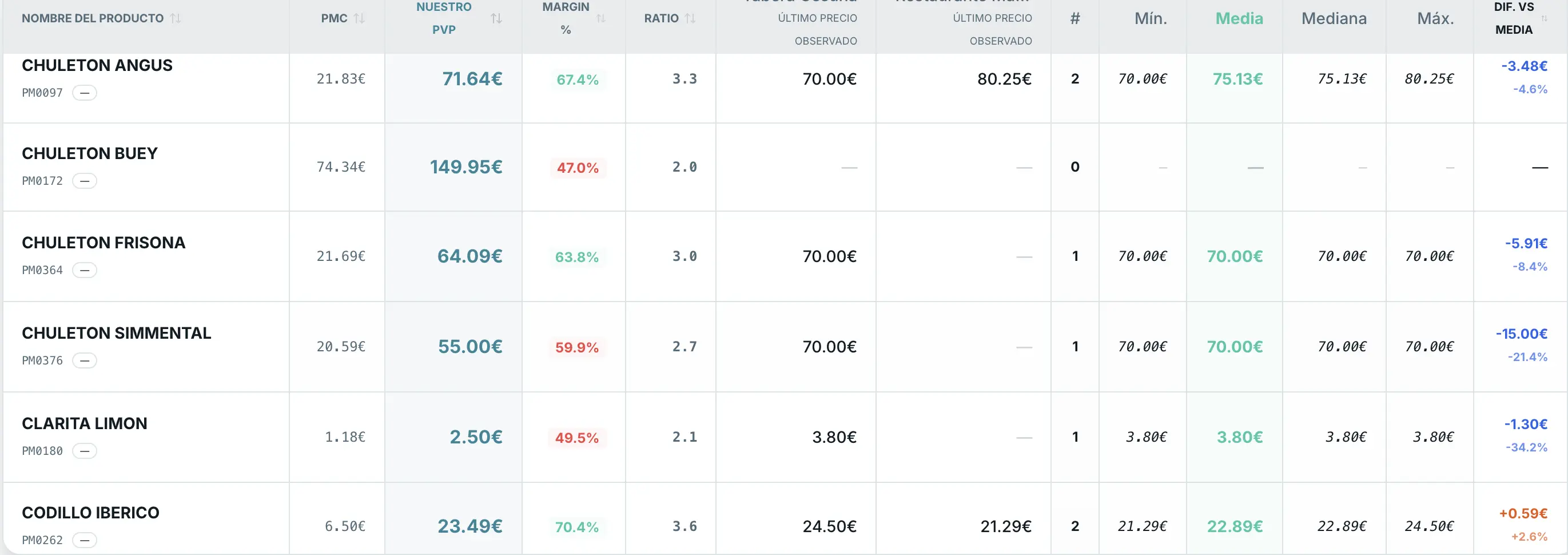Viewport: 1568px width, 555px height.
Task: Click the dash pill beside PM0097
Action: (x=85, y=93)
